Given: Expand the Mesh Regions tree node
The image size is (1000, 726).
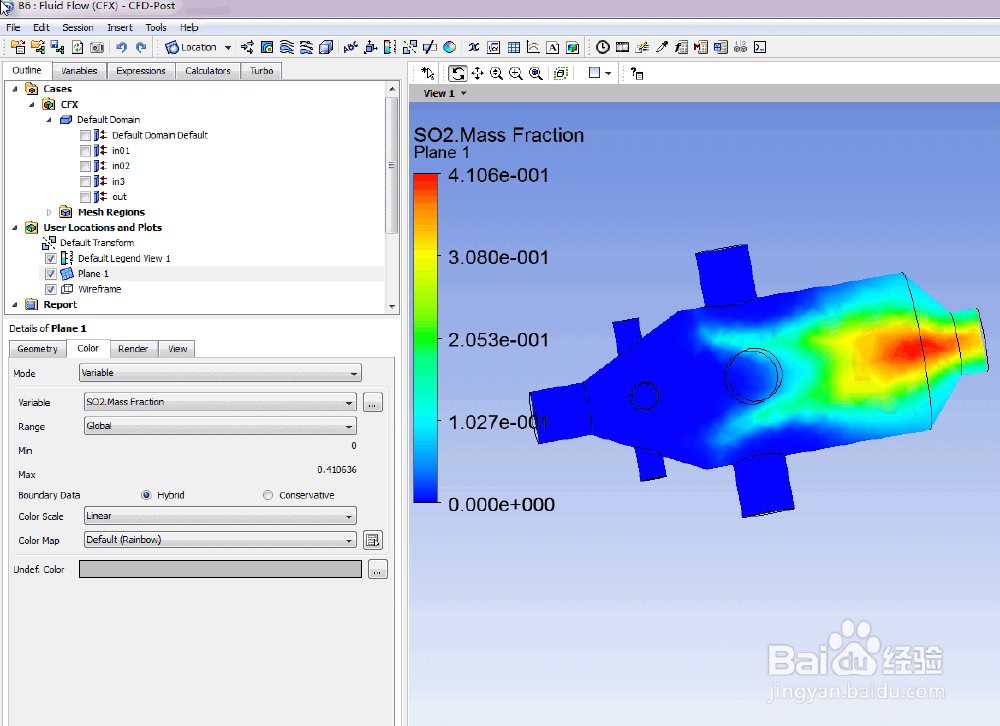Looking at the screenshot, I should [x=49, y=212].
